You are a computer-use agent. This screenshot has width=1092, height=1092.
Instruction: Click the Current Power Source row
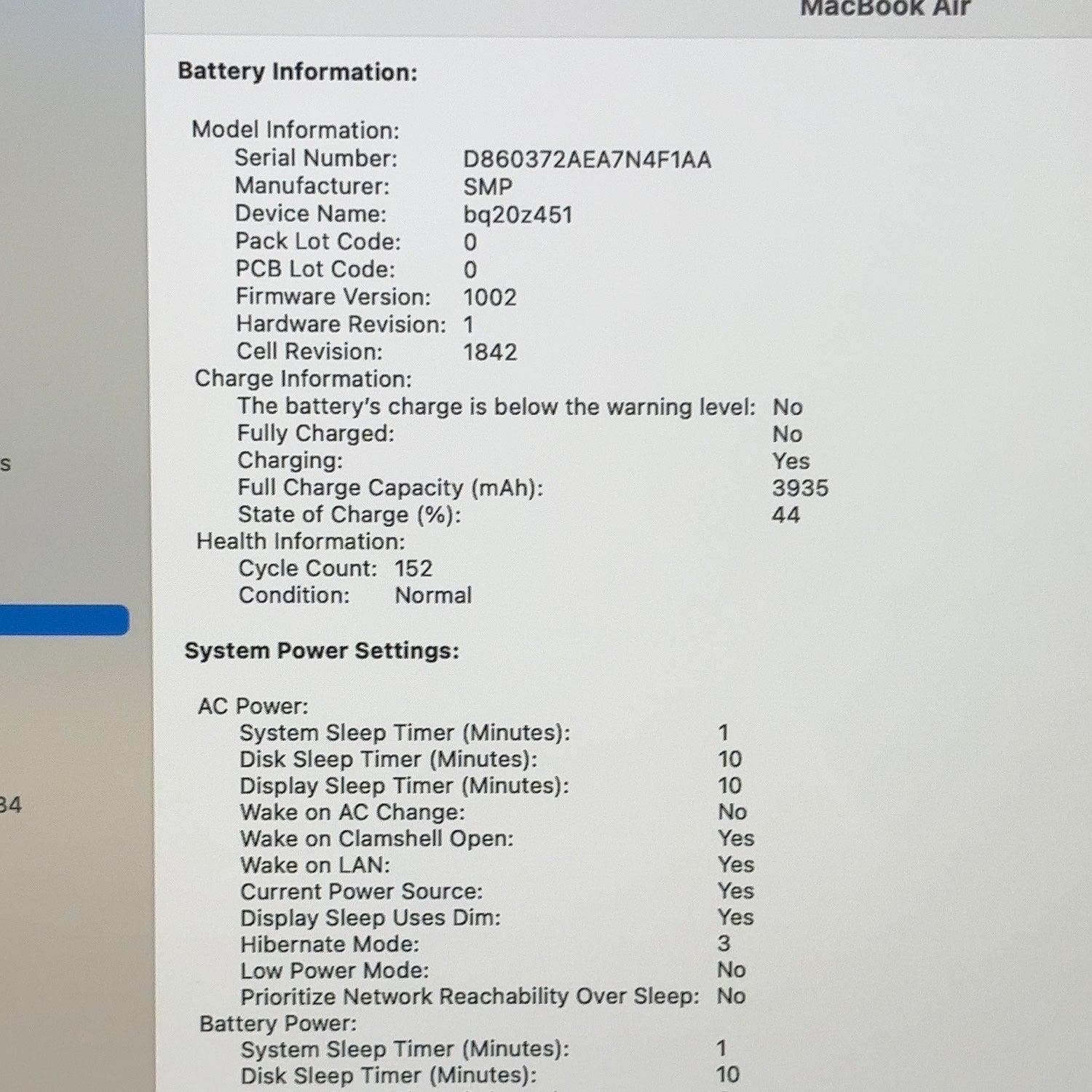pos(497,890)
